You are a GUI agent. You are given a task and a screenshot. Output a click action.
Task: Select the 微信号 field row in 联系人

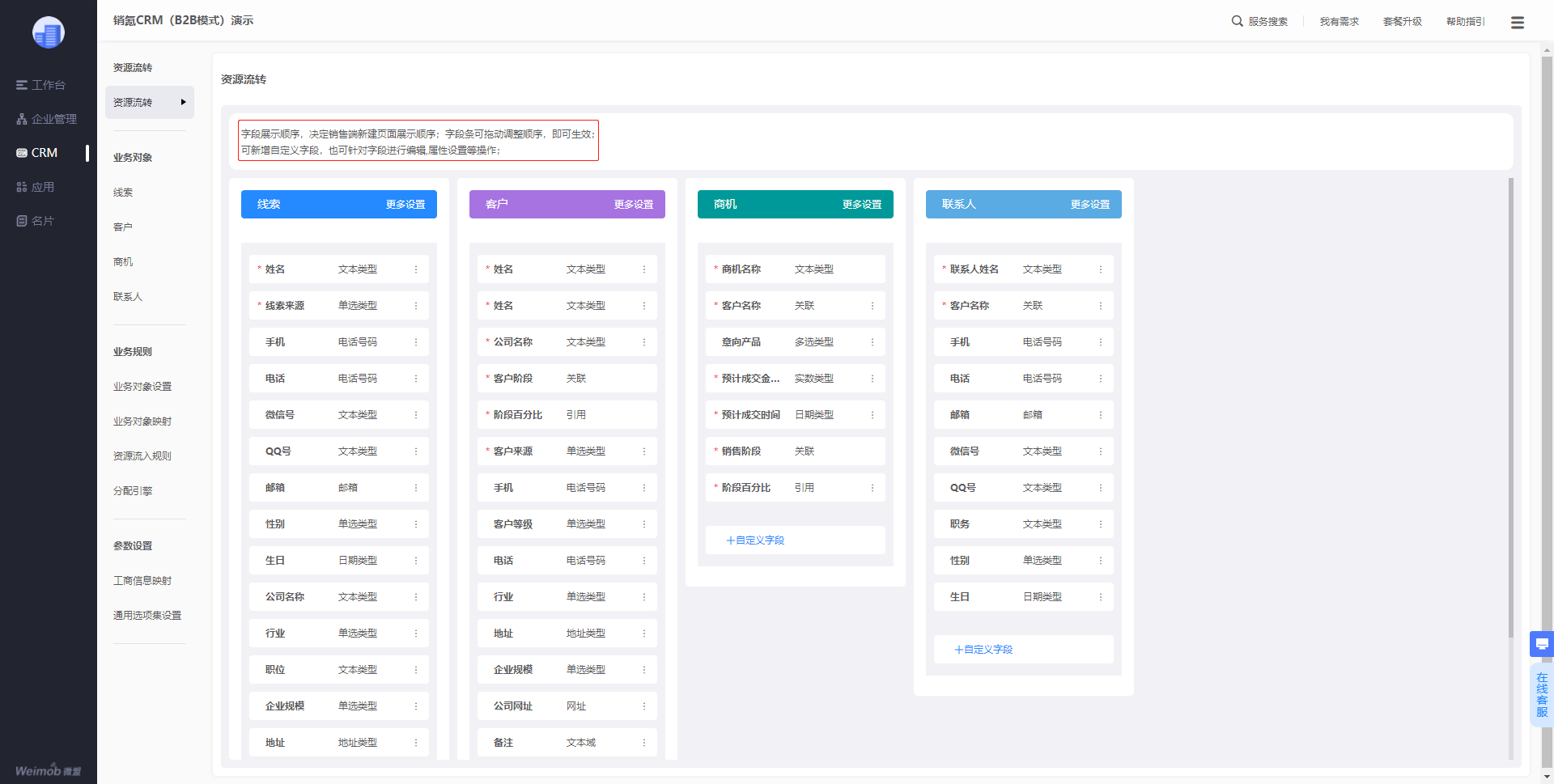pos(1024,451)
